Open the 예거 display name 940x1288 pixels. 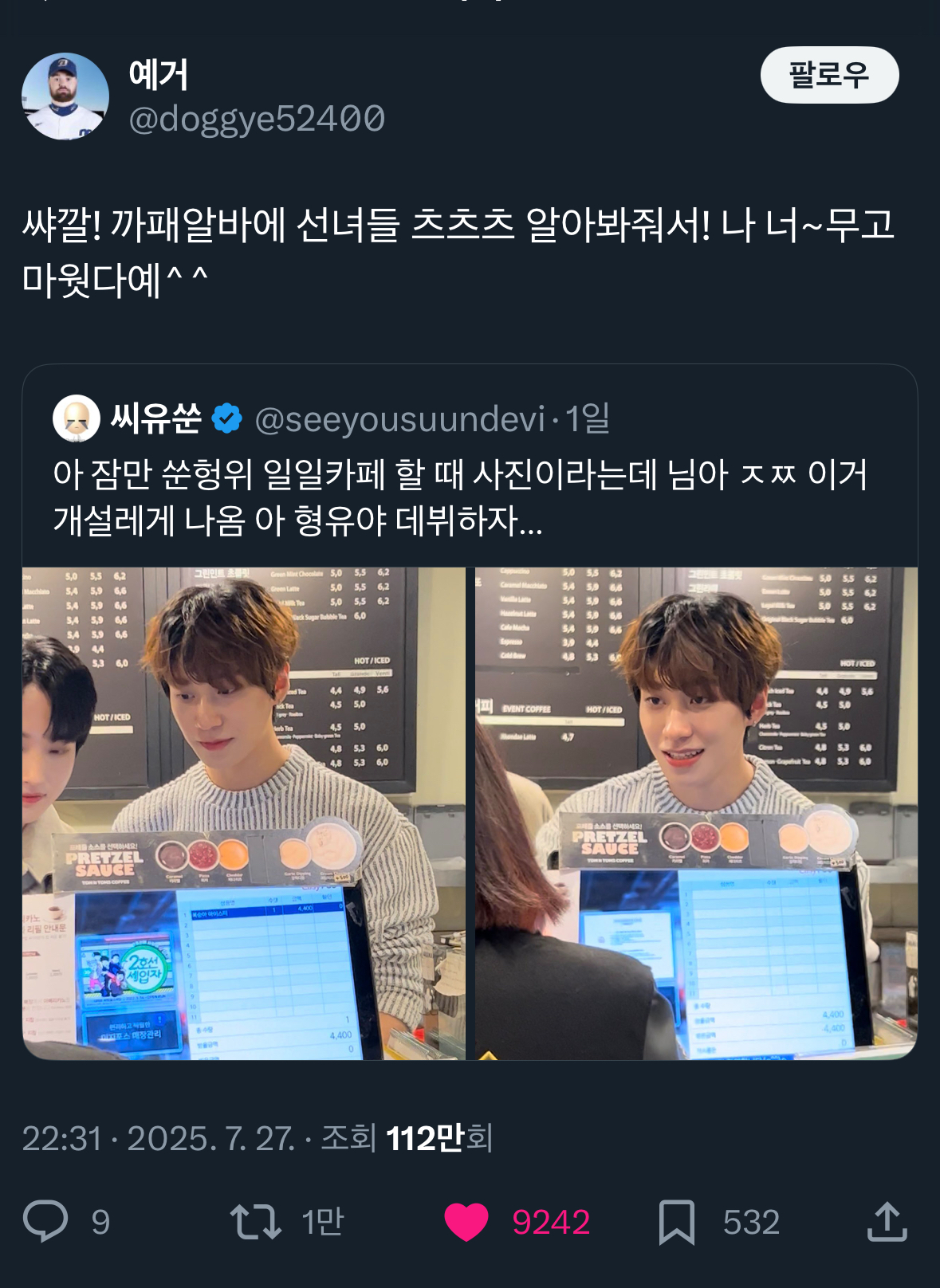(x=159, y=75)
